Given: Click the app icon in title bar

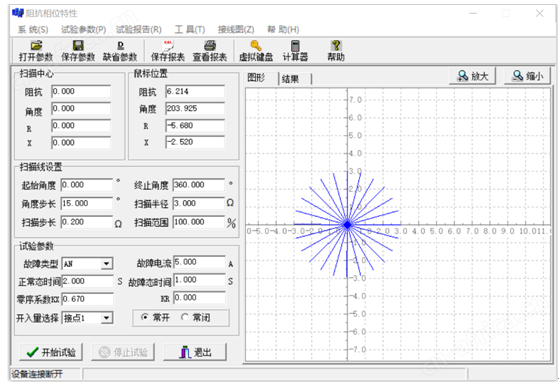Looking at the screenshot, I should pyautogui.click(x=17, y=13).
